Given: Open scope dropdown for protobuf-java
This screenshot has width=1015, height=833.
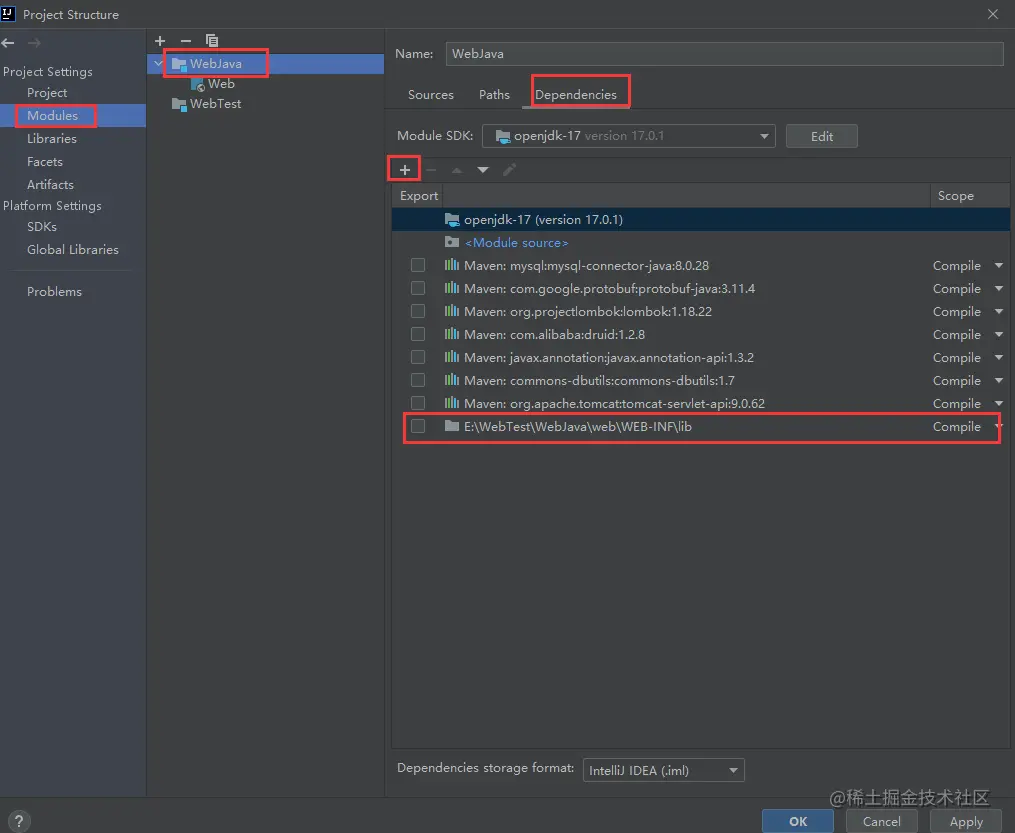Looking at the screenshot, I should 999,289.
